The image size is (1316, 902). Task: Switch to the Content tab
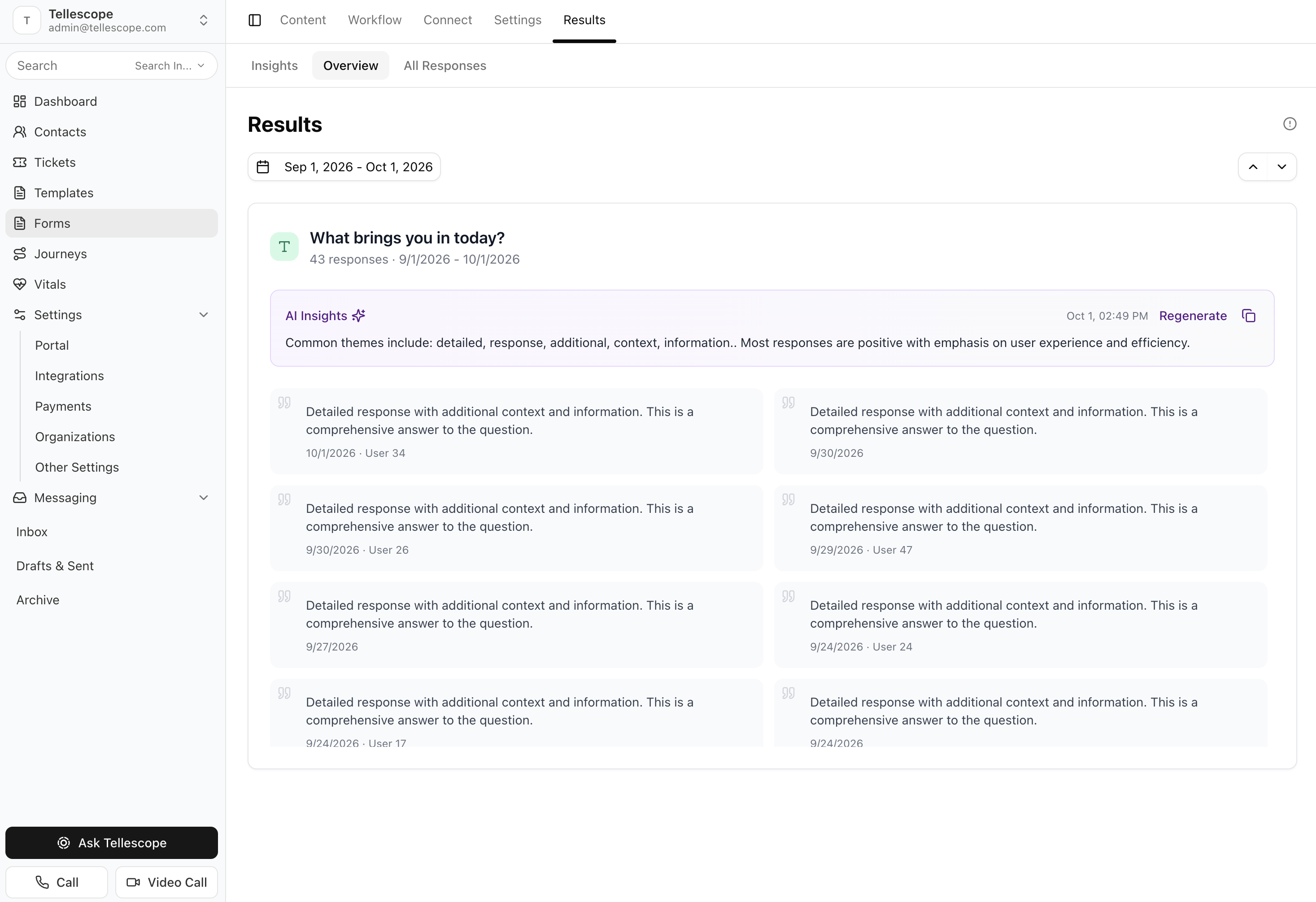[x=303, y=20]
